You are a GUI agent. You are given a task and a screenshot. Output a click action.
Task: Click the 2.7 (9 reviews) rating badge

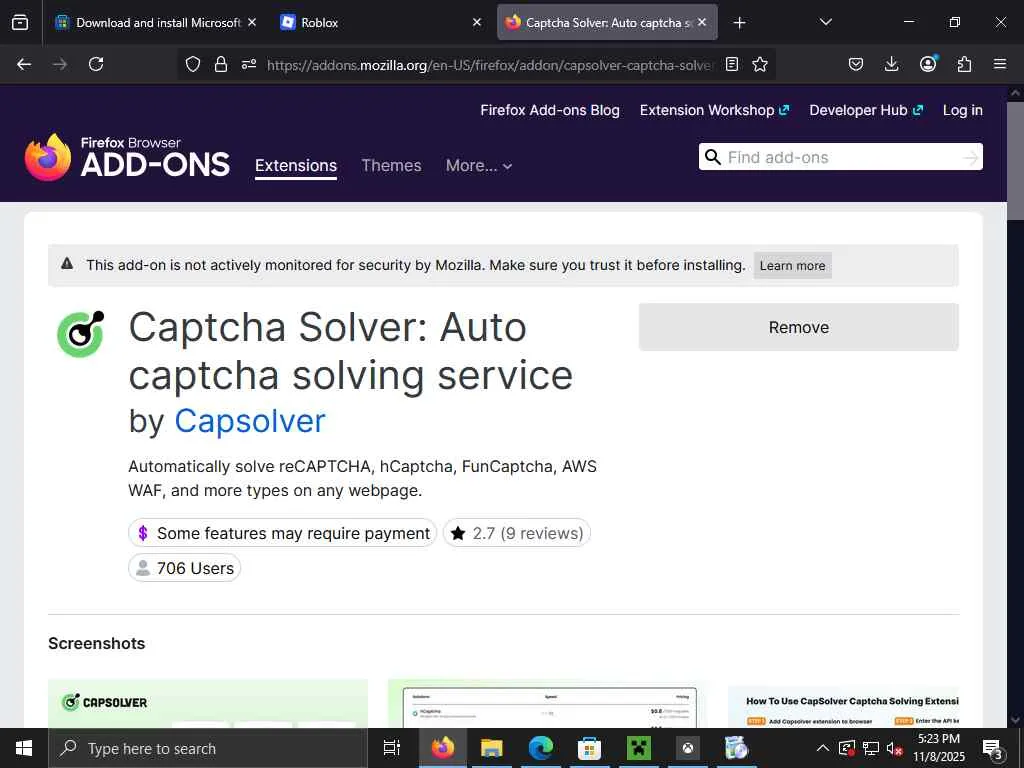click(517, 533)
